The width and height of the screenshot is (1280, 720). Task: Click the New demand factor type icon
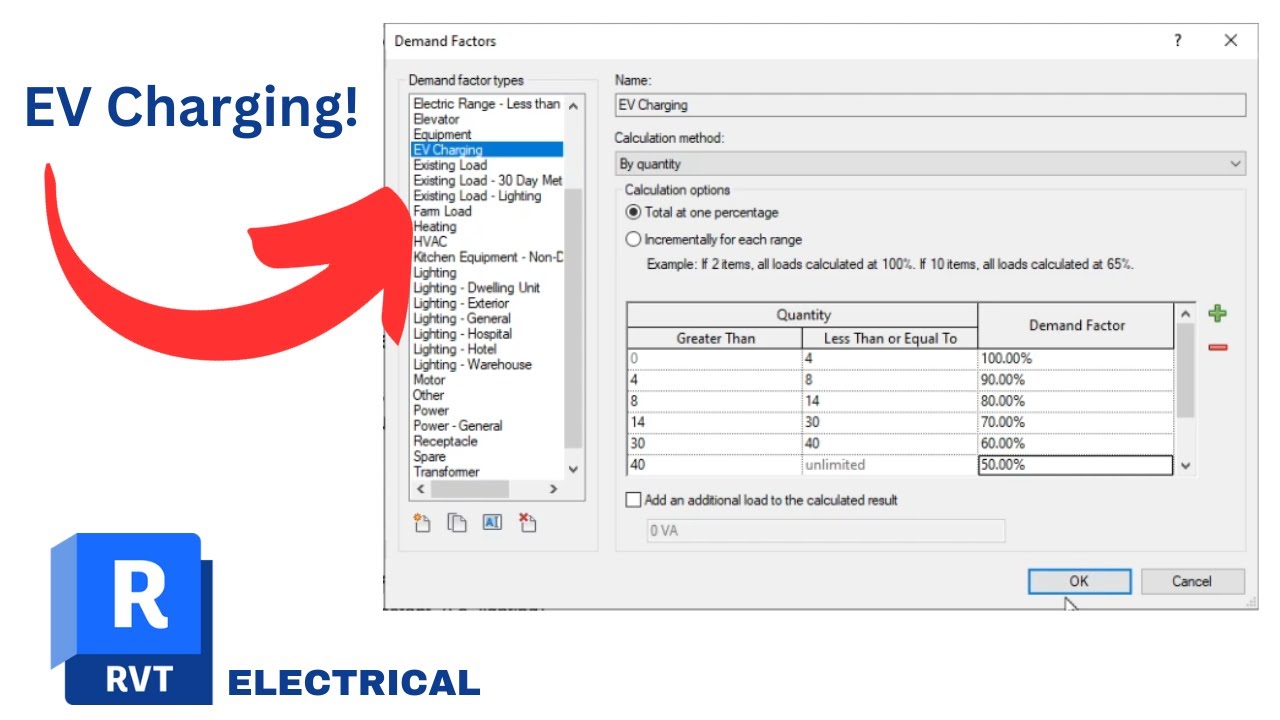click(422, 522)
